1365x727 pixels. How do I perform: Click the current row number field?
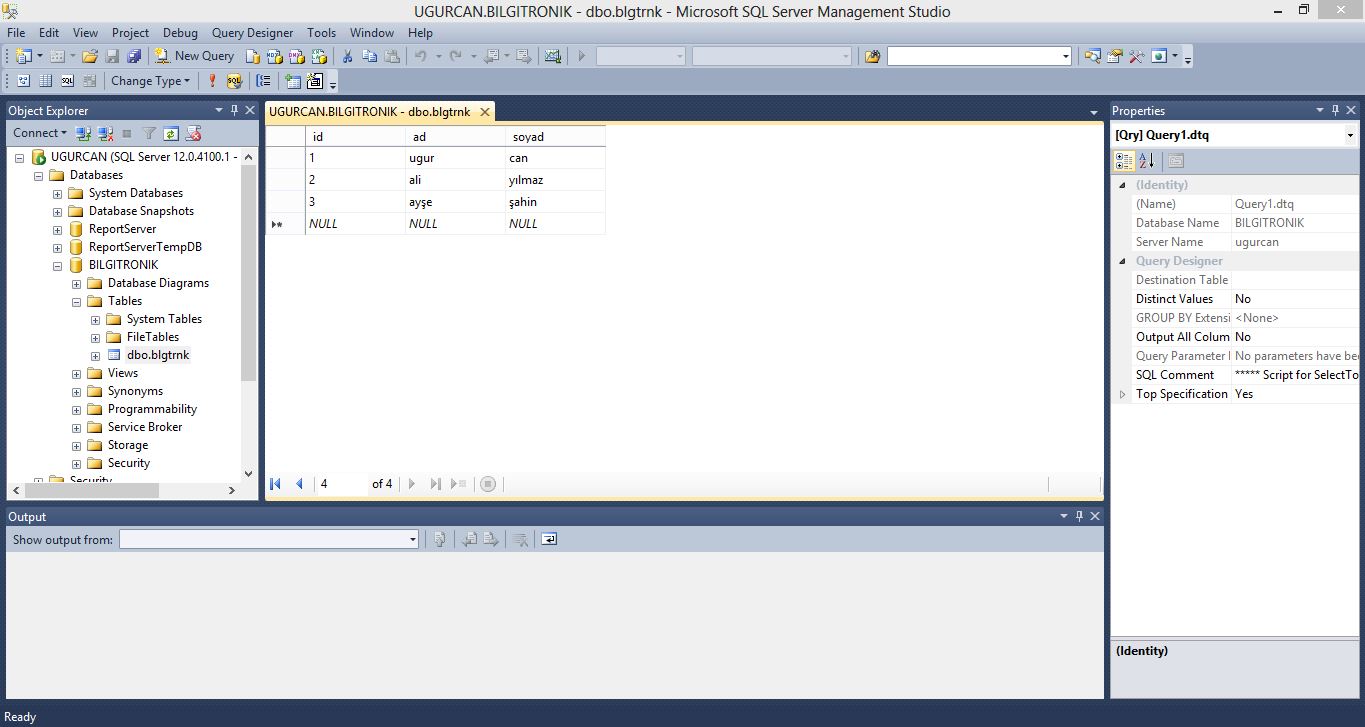[x=340, y=484]
